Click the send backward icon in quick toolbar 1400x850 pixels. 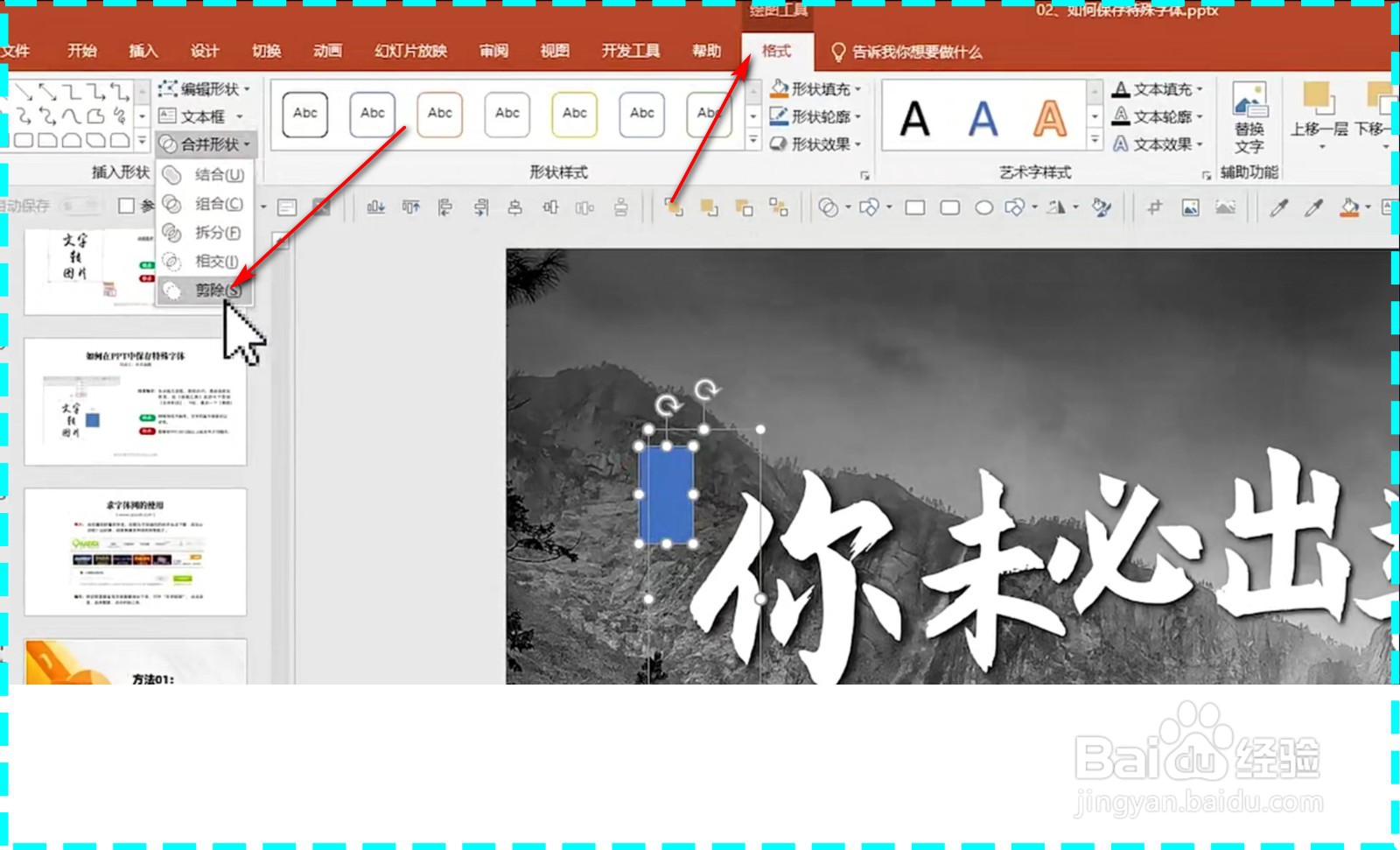click(744, 207)
